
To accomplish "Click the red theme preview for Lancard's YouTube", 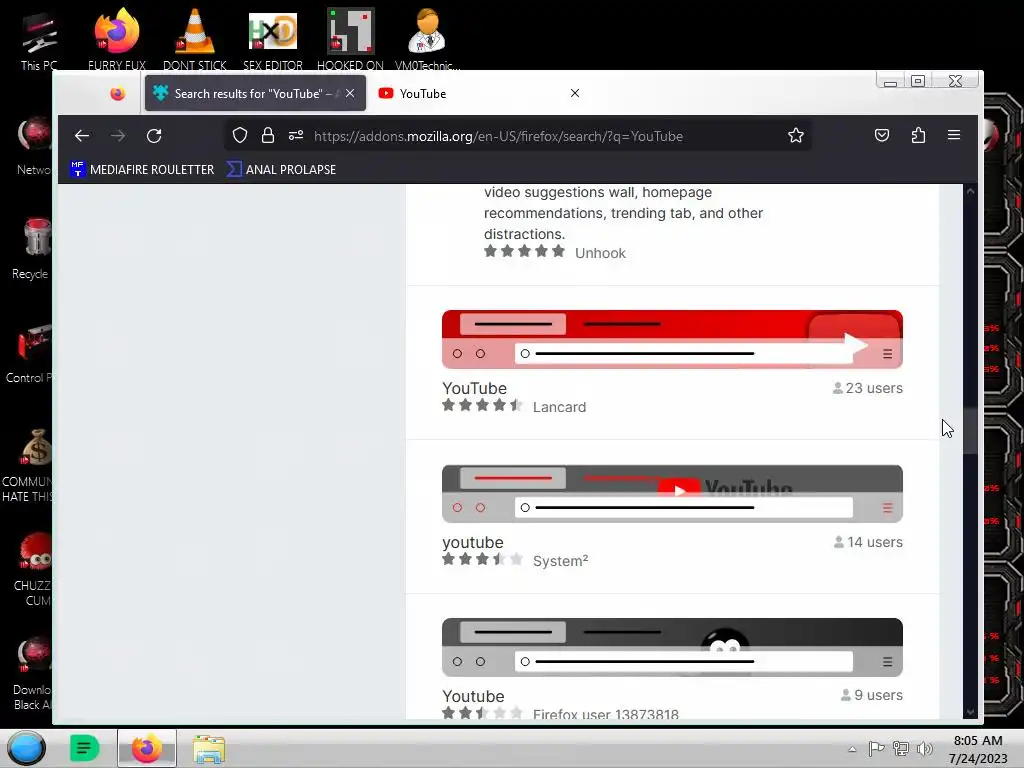I will point(672,340).
